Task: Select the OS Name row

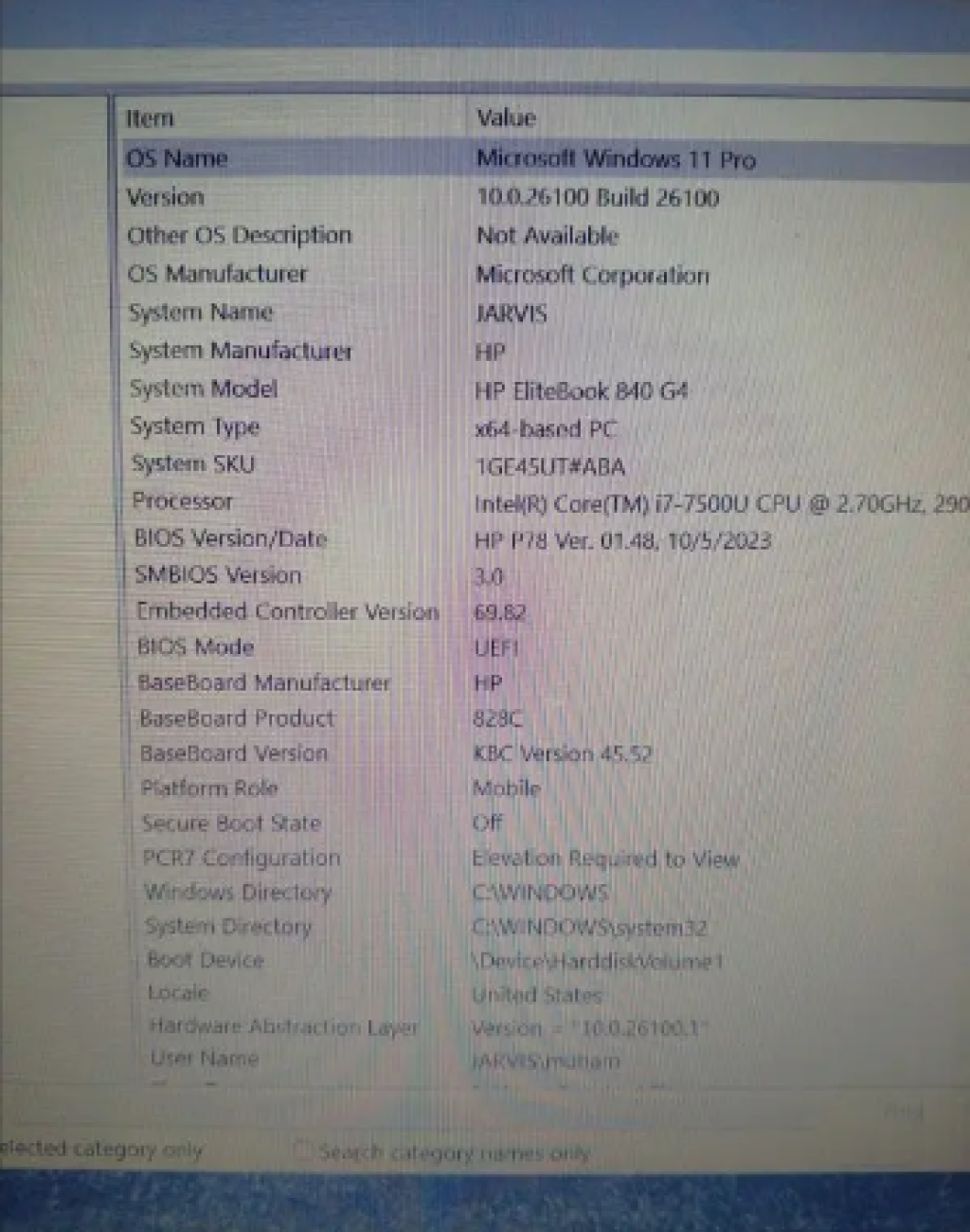Action: pos(177,158)
